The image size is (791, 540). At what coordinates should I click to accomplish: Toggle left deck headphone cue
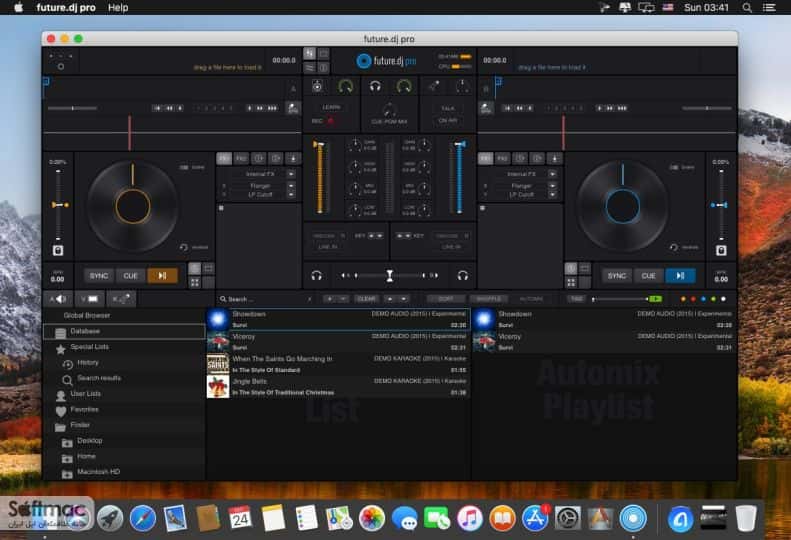tap(316, 276)
